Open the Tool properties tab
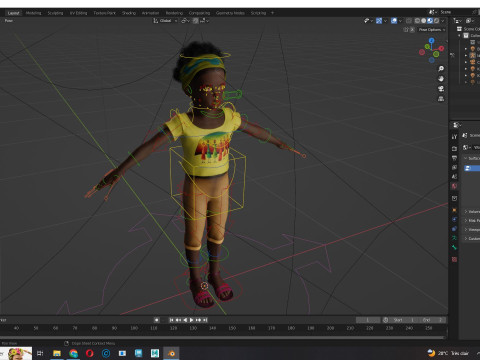480x360 pixels. 454,137
